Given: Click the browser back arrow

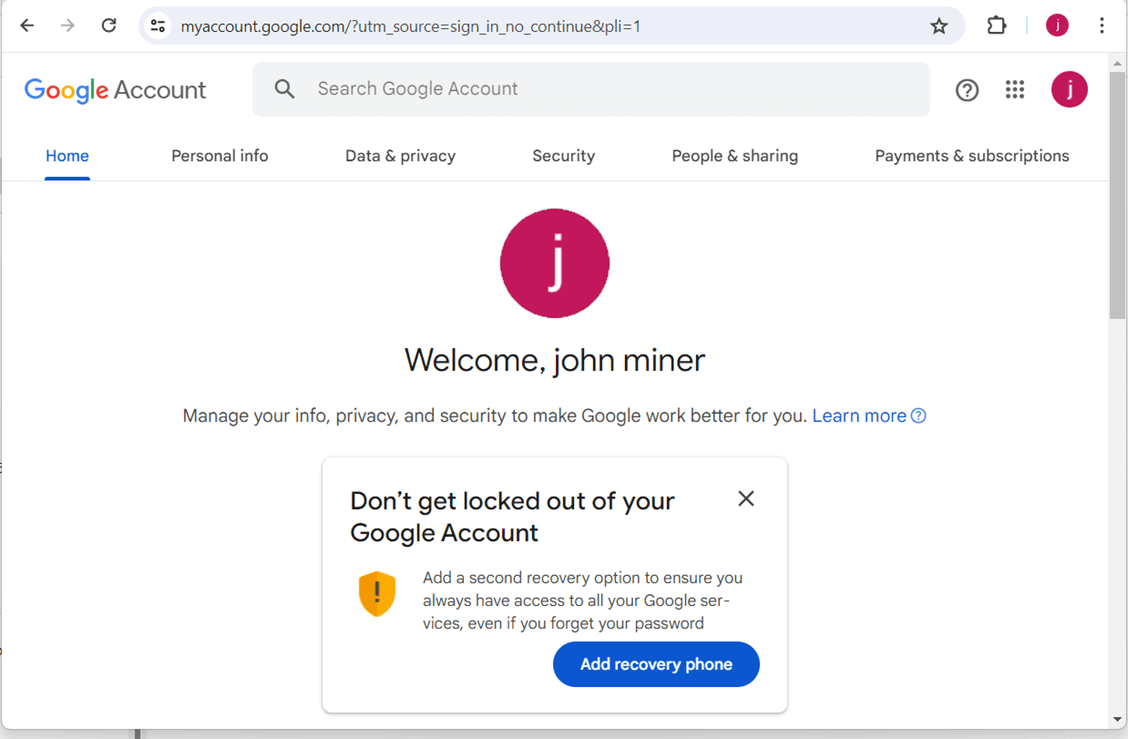Looking at the screenshot, I should click(27, 26).
